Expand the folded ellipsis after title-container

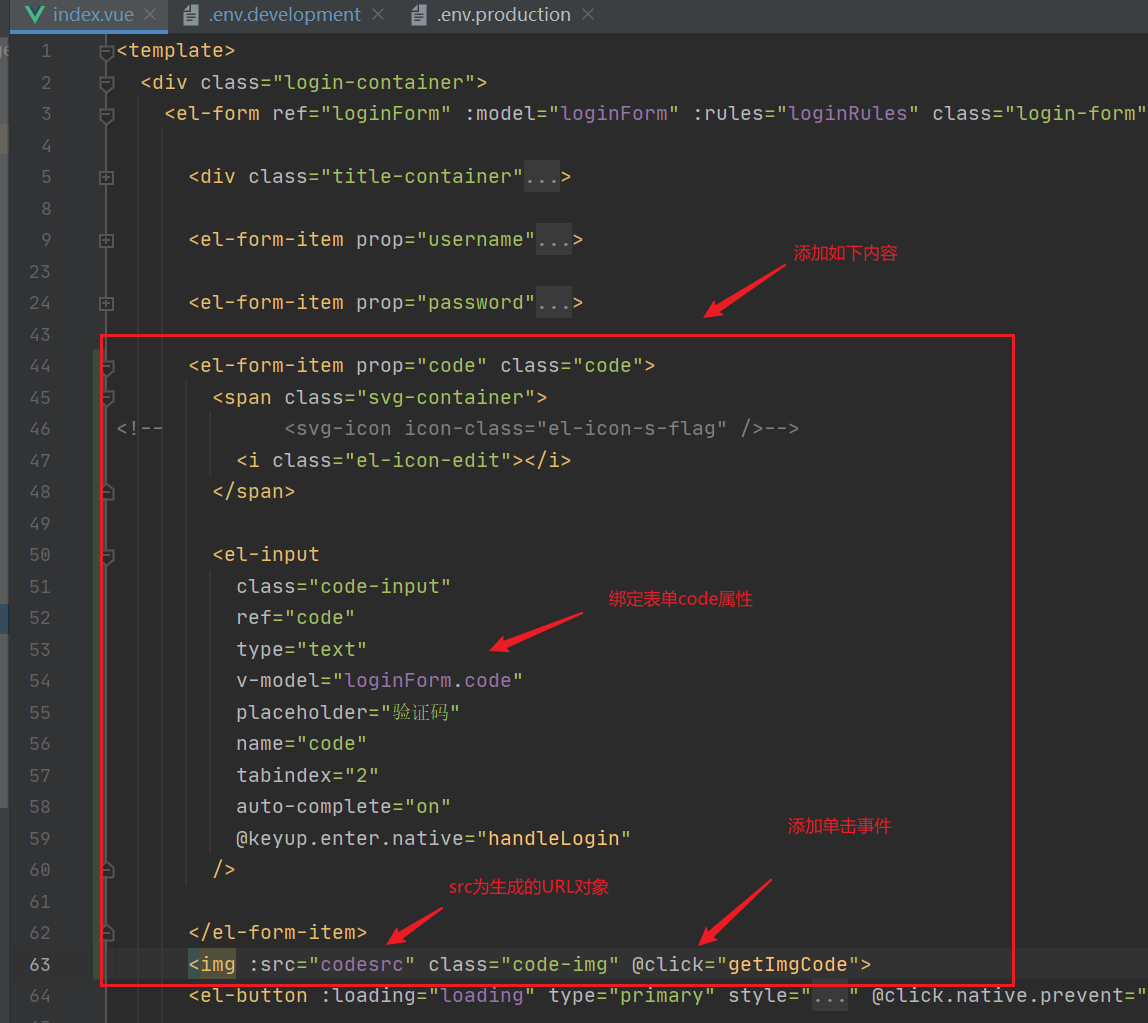[x=542, y=176]
